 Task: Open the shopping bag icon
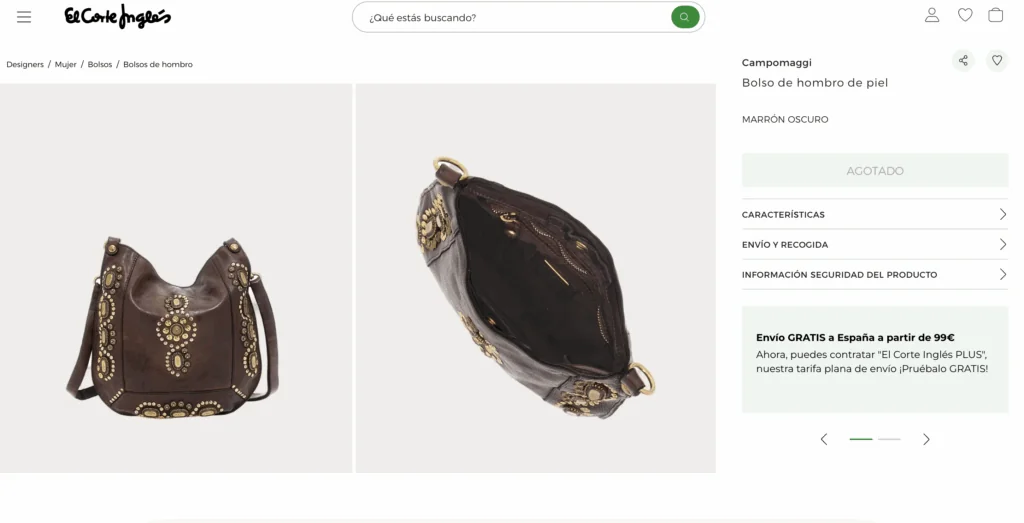point(996,15)
